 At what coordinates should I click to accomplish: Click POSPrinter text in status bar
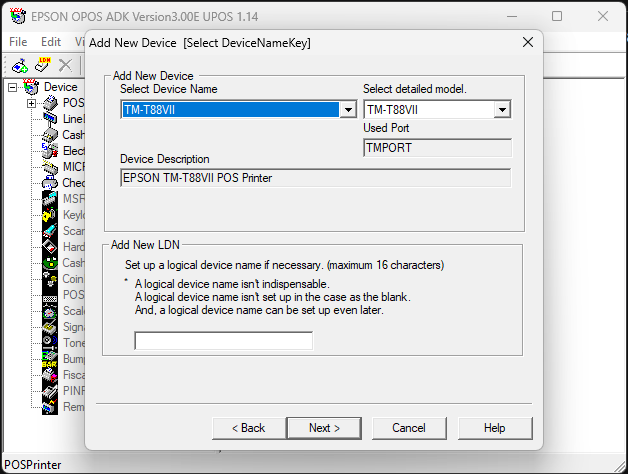click(x=33, y=465)
